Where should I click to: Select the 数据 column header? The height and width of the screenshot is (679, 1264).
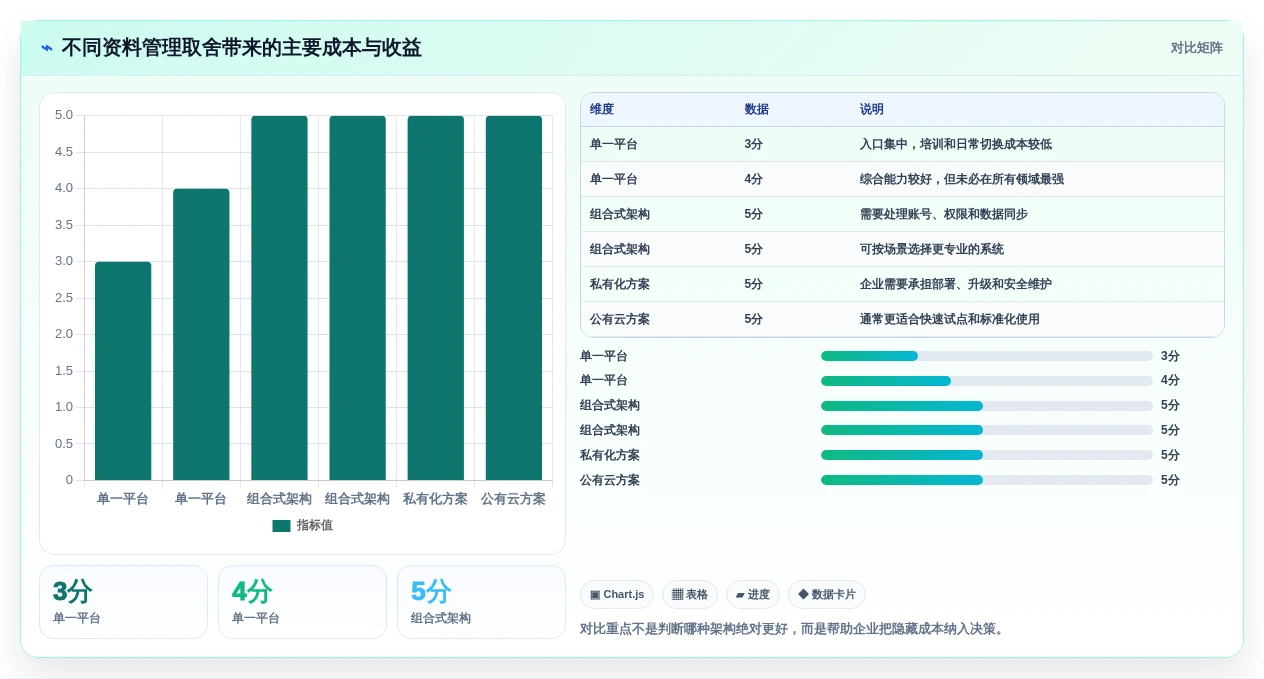tap(757, 109)
